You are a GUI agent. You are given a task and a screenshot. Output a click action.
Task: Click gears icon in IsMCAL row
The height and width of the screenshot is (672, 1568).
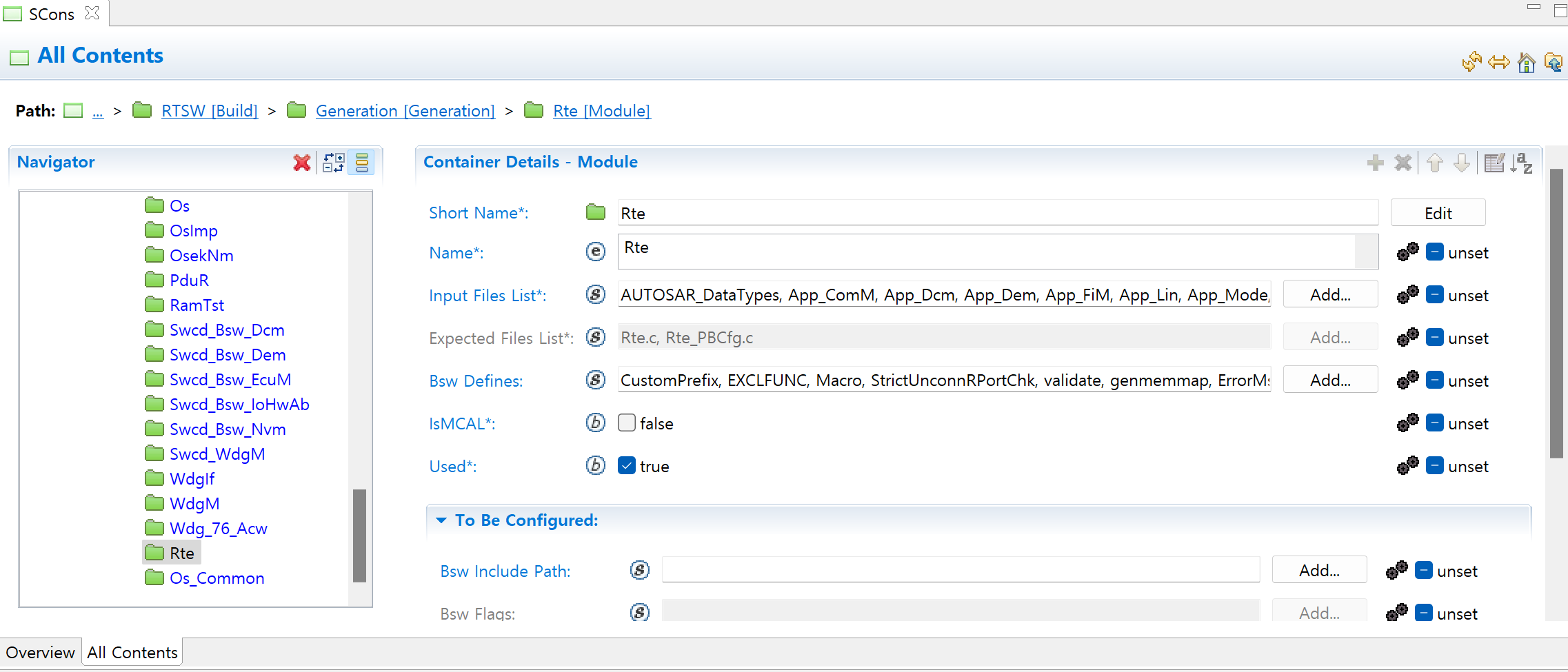click(x=1408, y=423)
